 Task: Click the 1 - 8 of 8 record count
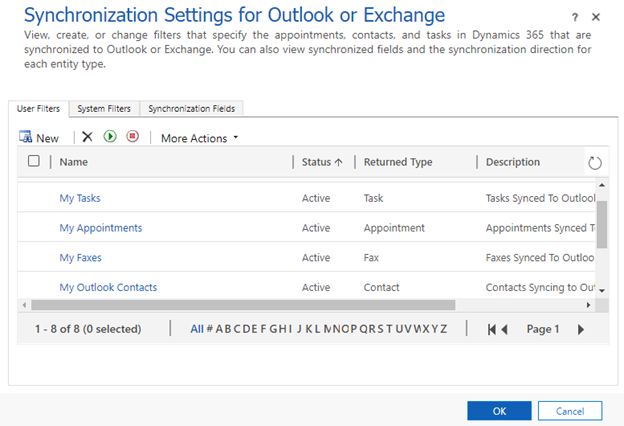click(88, 329)
